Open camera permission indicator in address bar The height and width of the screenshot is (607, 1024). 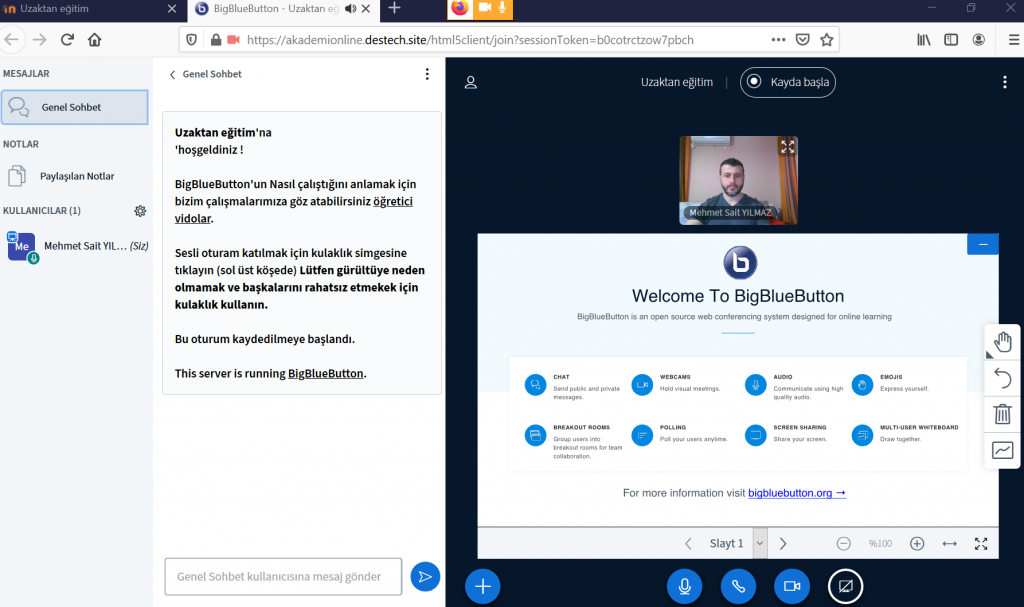[x=233, y=40]
